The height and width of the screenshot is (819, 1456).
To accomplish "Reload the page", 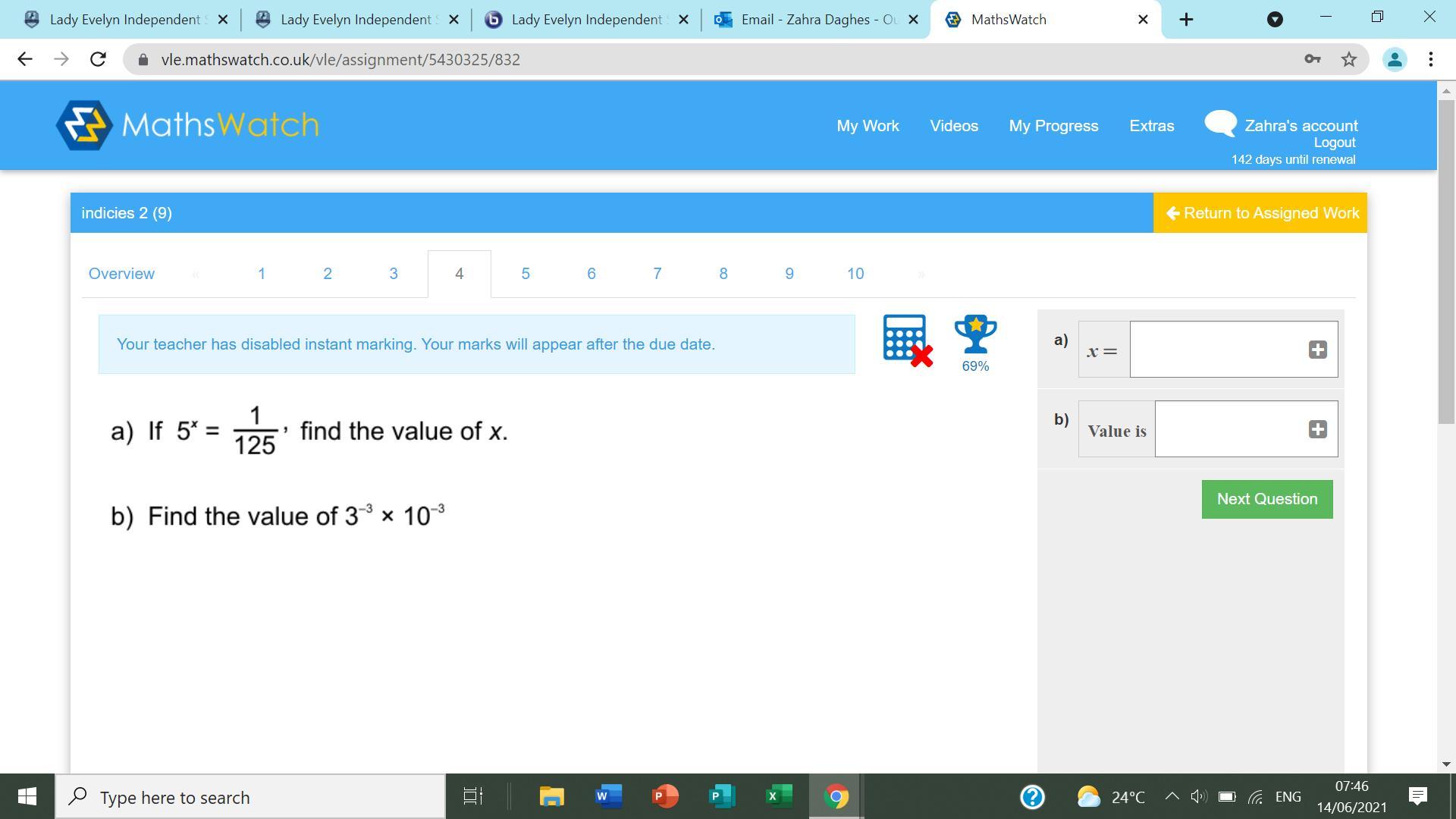I will 98,59.
